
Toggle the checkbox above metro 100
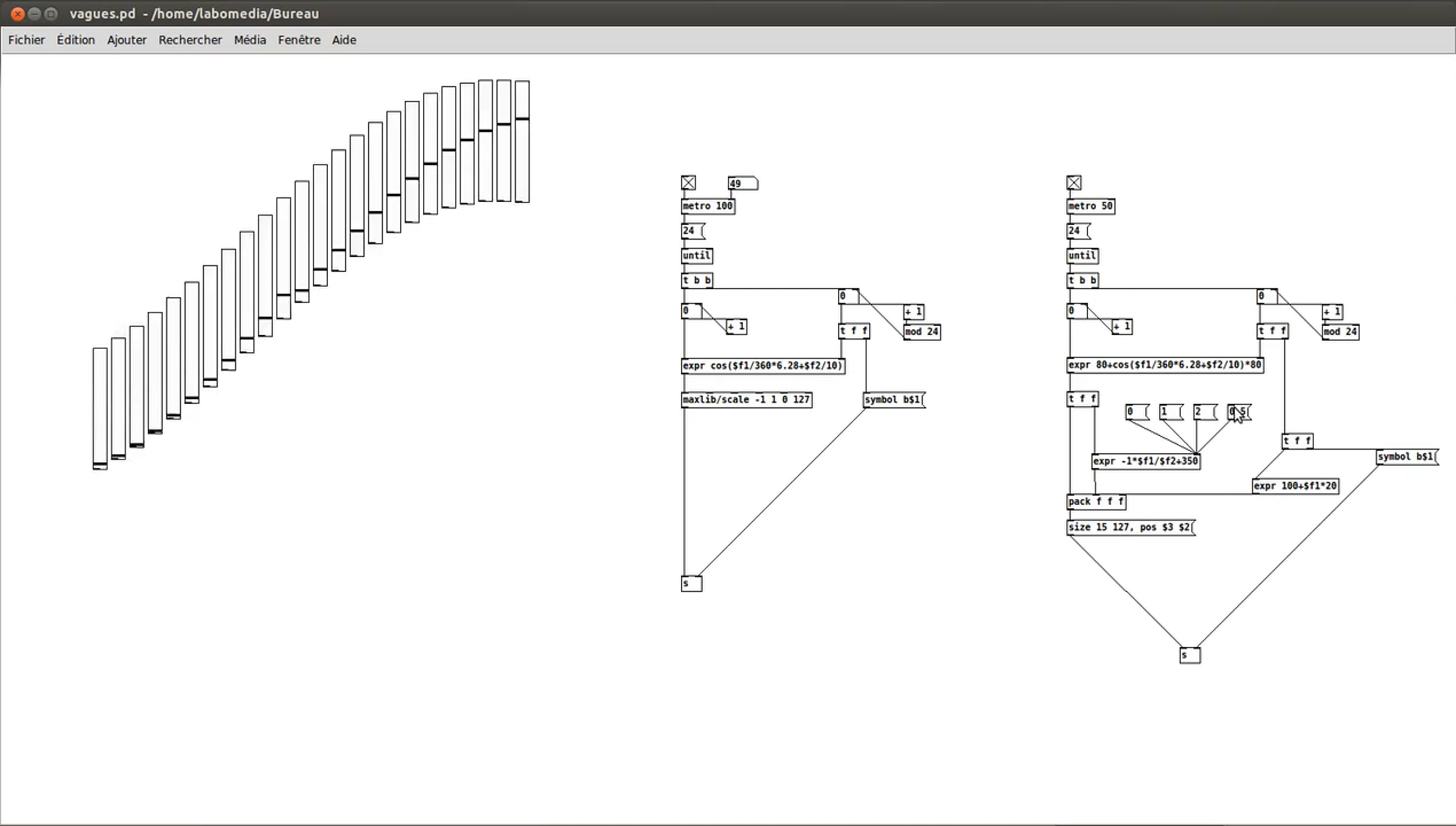(688, 183)
